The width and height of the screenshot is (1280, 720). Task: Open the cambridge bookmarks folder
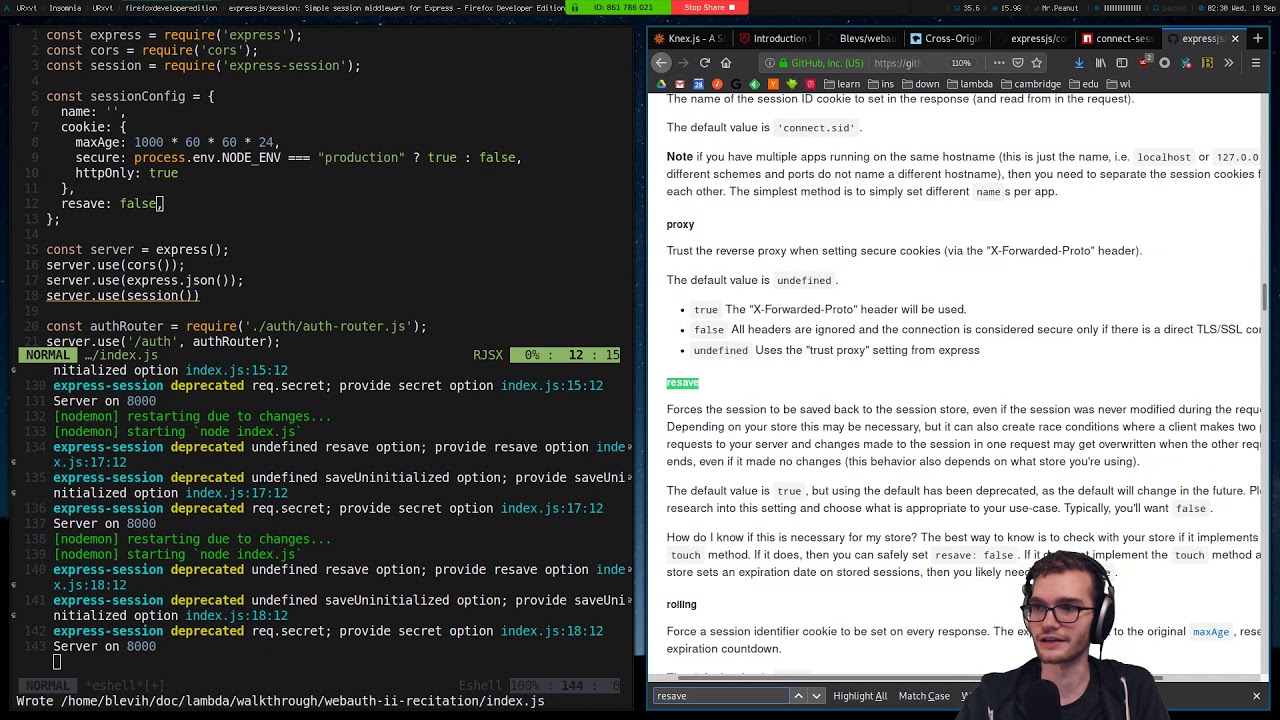coord(1031,84)
